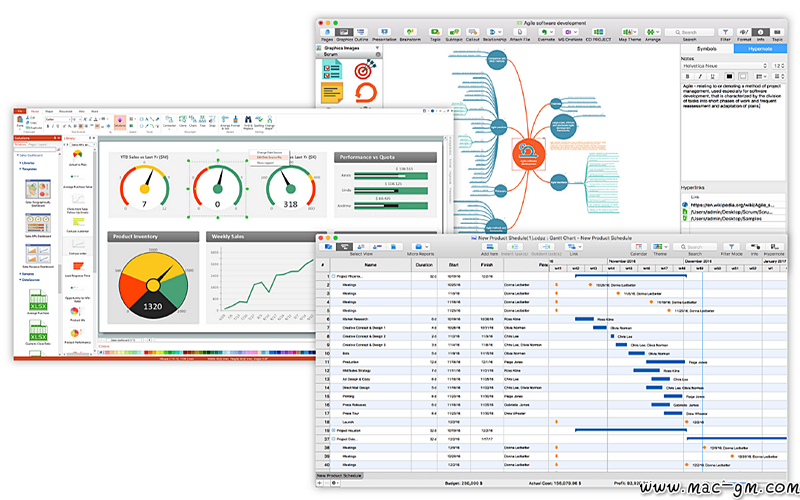Screen dimensions: 800x500
Task: Add a Subtopic in mind map
Action: tap(454, 32)
